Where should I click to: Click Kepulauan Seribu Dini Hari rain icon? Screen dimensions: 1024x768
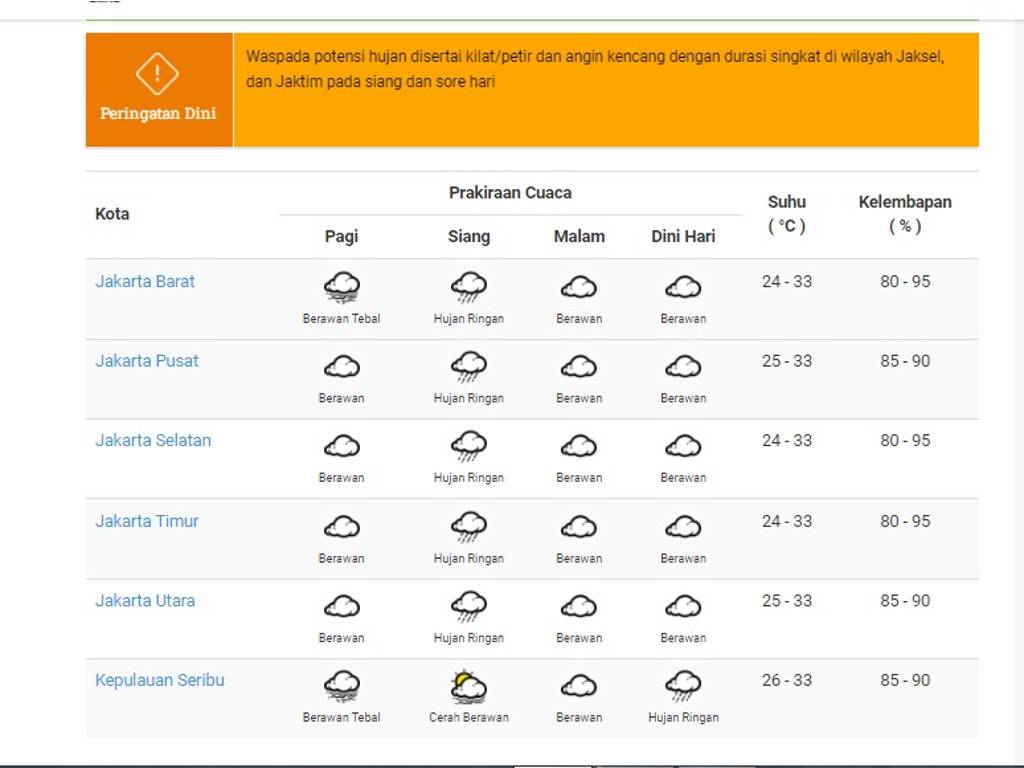click(x=683, y=687)
